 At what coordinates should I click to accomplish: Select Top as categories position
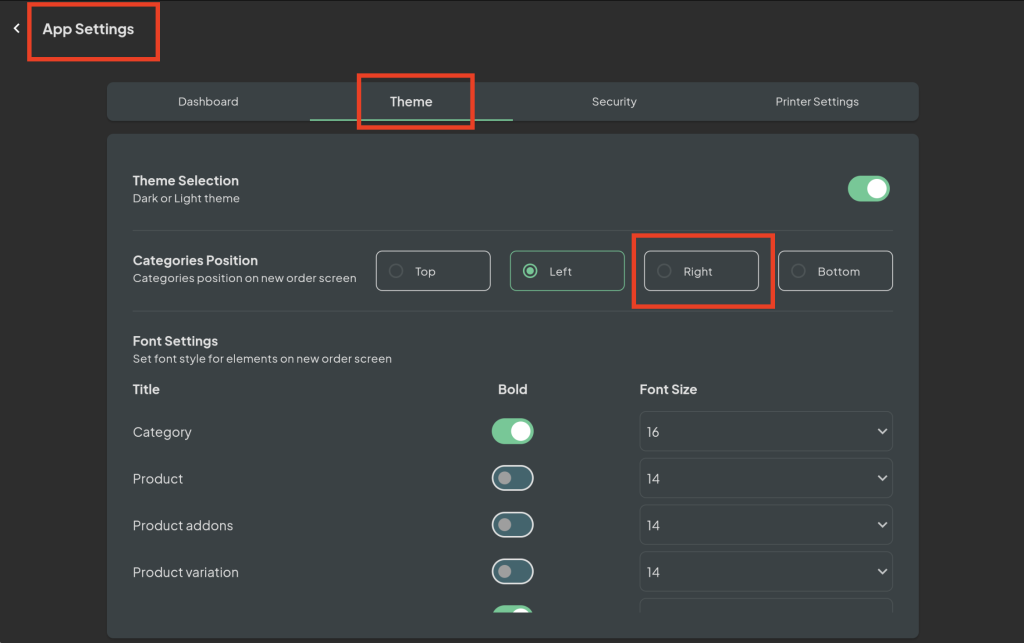pos(433,270)
